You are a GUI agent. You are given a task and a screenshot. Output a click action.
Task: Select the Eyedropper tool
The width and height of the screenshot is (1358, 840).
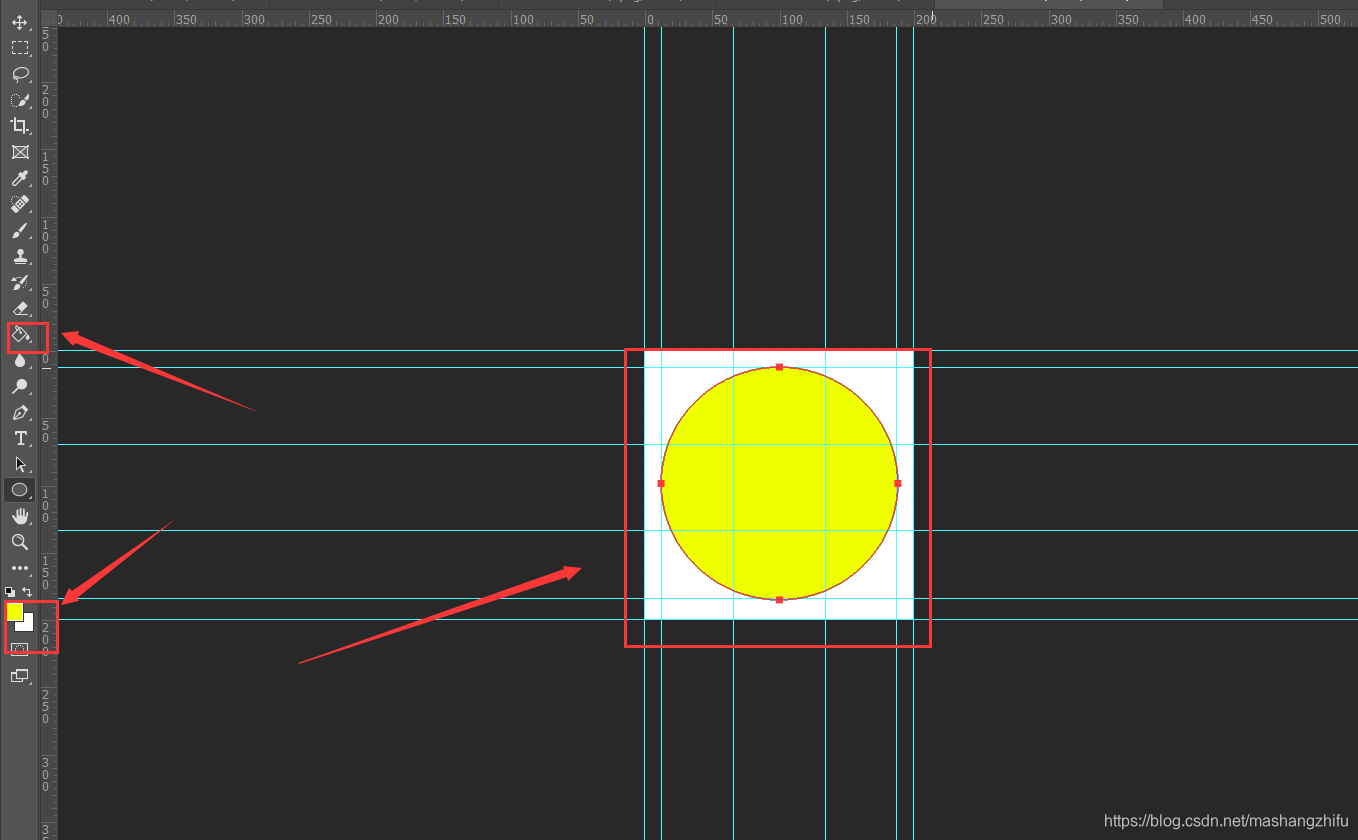point(19,178)
